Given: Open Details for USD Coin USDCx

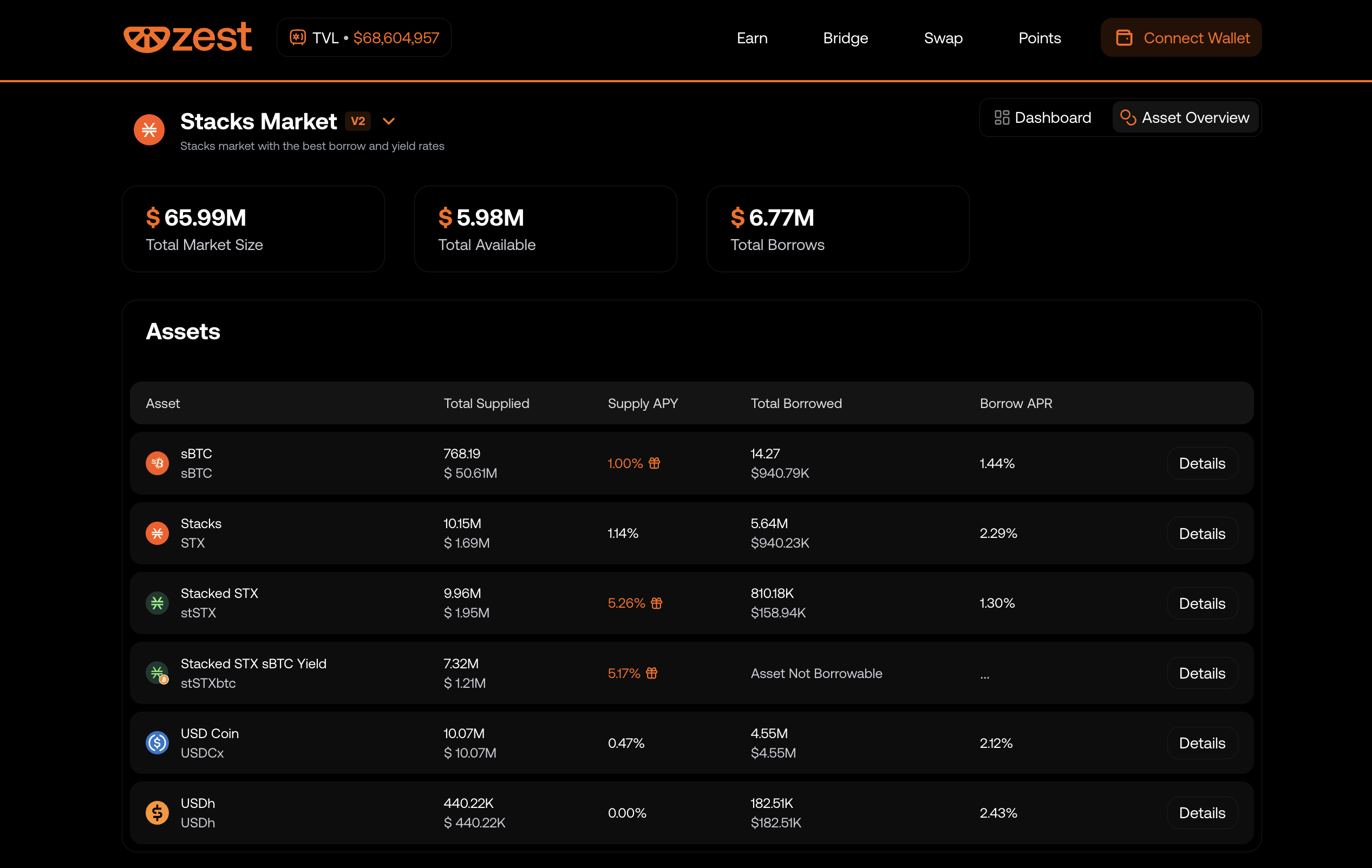Looking at the screenshot, I should [1201, 742].
